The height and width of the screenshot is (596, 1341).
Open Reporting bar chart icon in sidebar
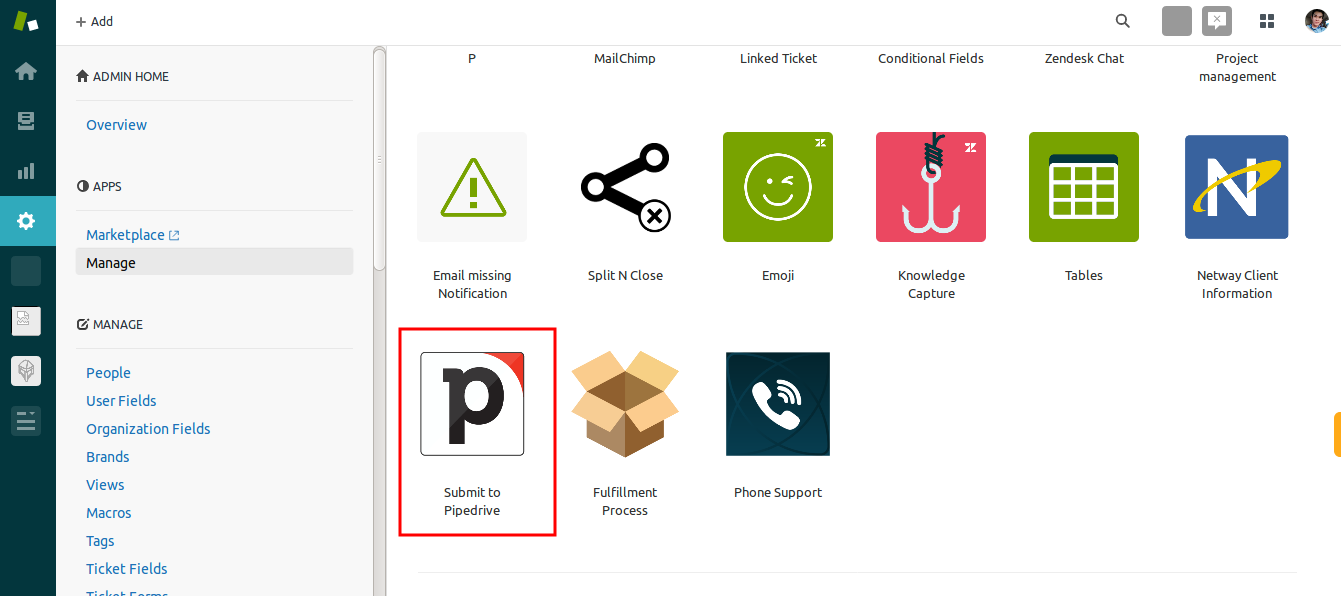(x=27, y=171)
